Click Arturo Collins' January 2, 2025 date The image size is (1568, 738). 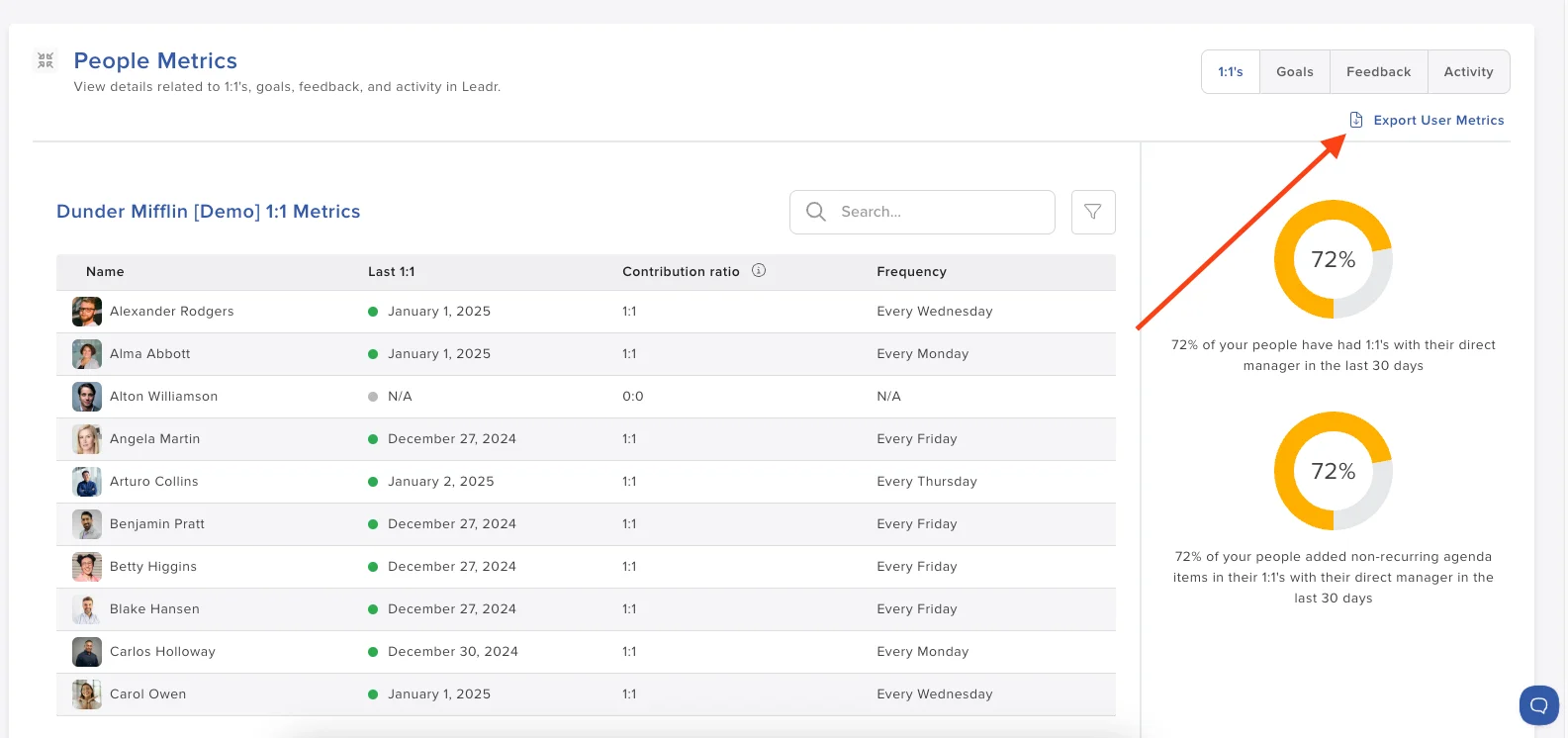[441, 482]
